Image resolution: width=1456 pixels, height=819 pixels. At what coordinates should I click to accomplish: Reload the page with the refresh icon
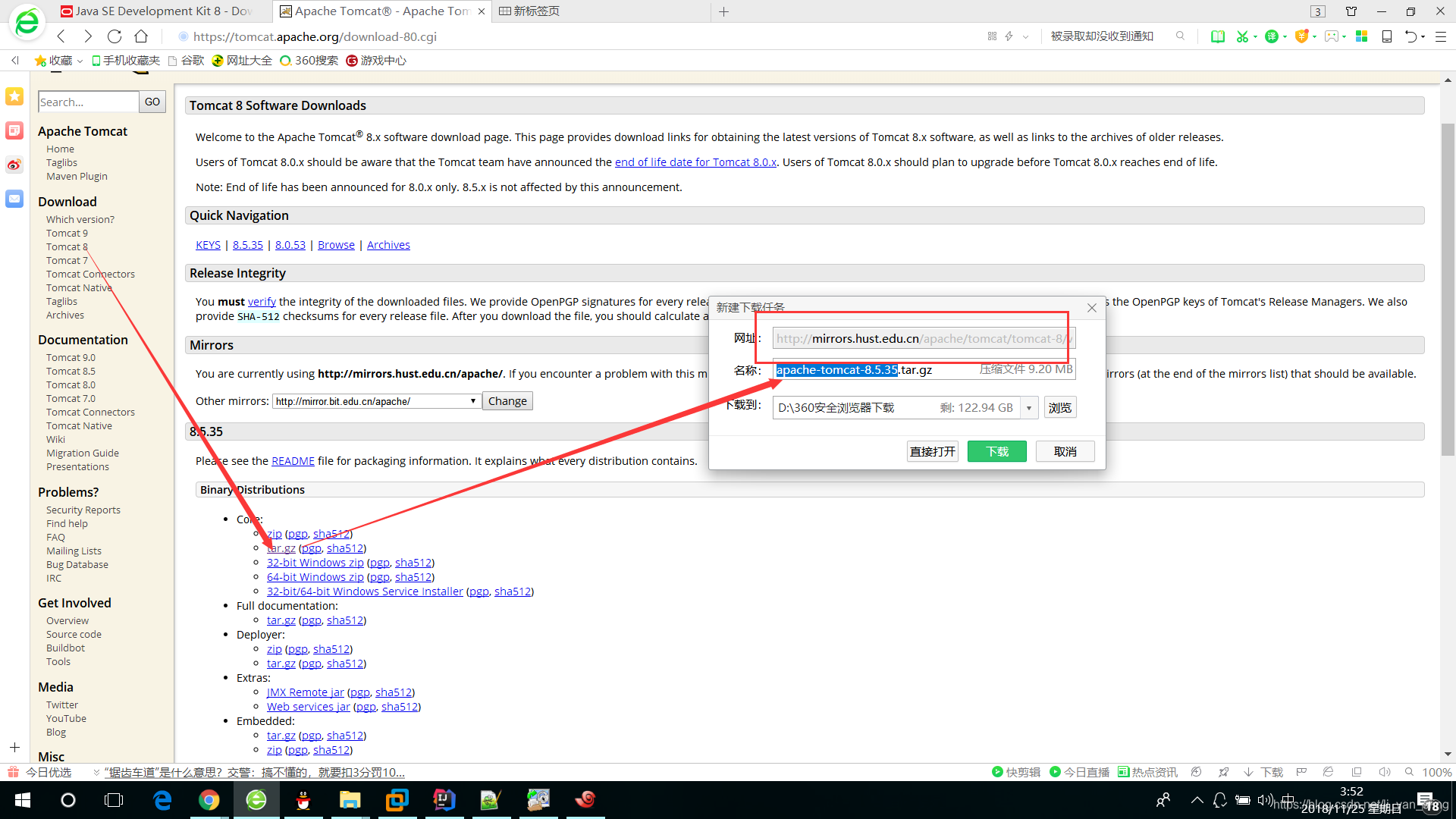(115, 36)
